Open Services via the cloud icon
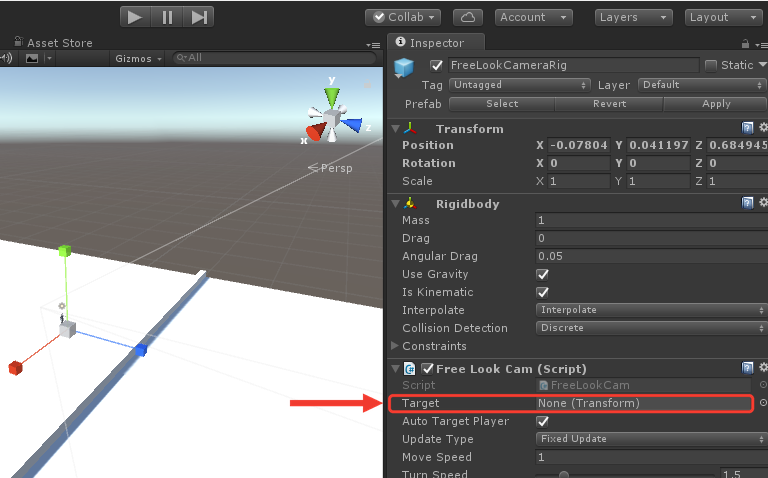This screenshot has width=768, height=478. 468,17
